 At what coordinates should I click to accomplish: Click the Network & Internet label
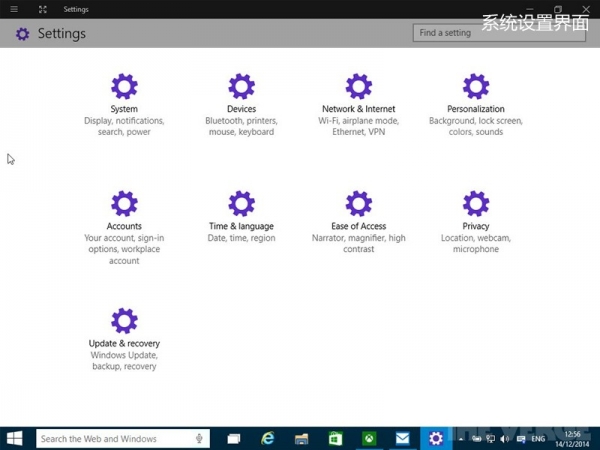tap(359, 109)
